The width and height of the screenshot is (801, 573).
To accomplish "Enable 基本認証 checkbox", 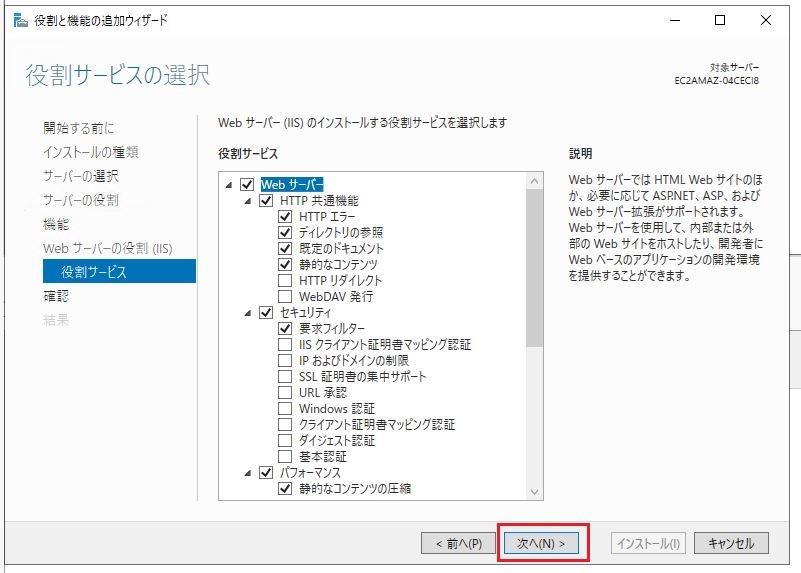I will 285,457.
